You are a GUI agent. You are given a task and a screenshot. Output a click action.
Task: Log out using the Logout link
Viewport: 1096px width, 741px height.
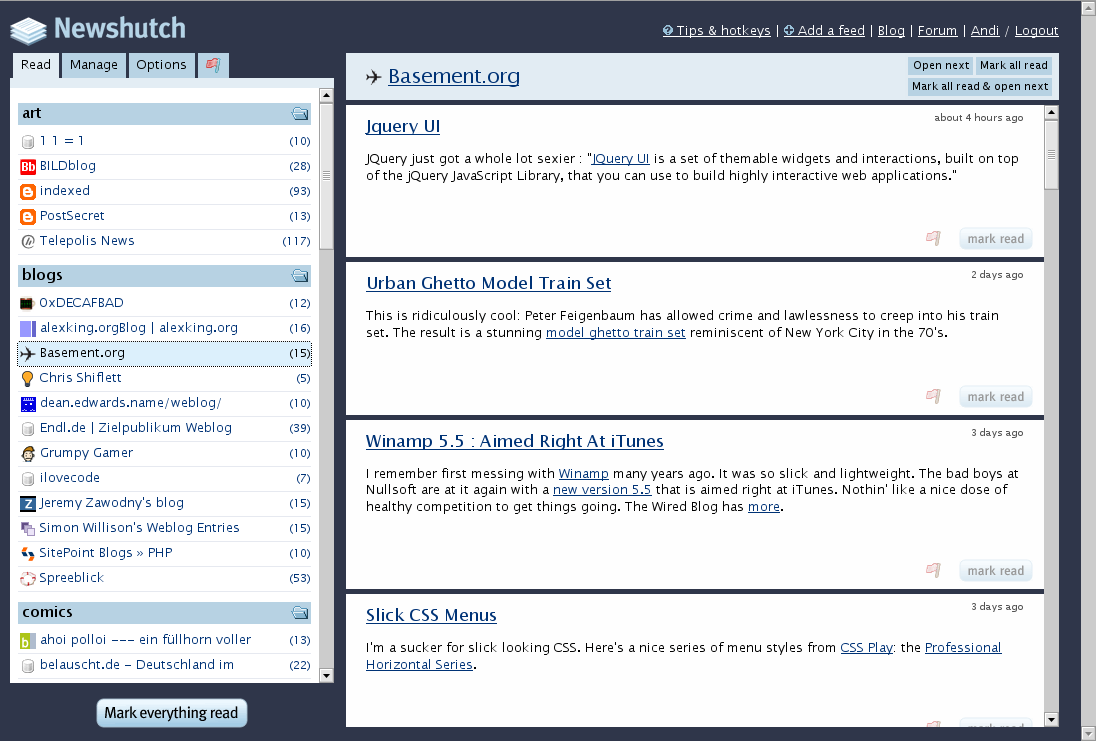coord(1037,31)
